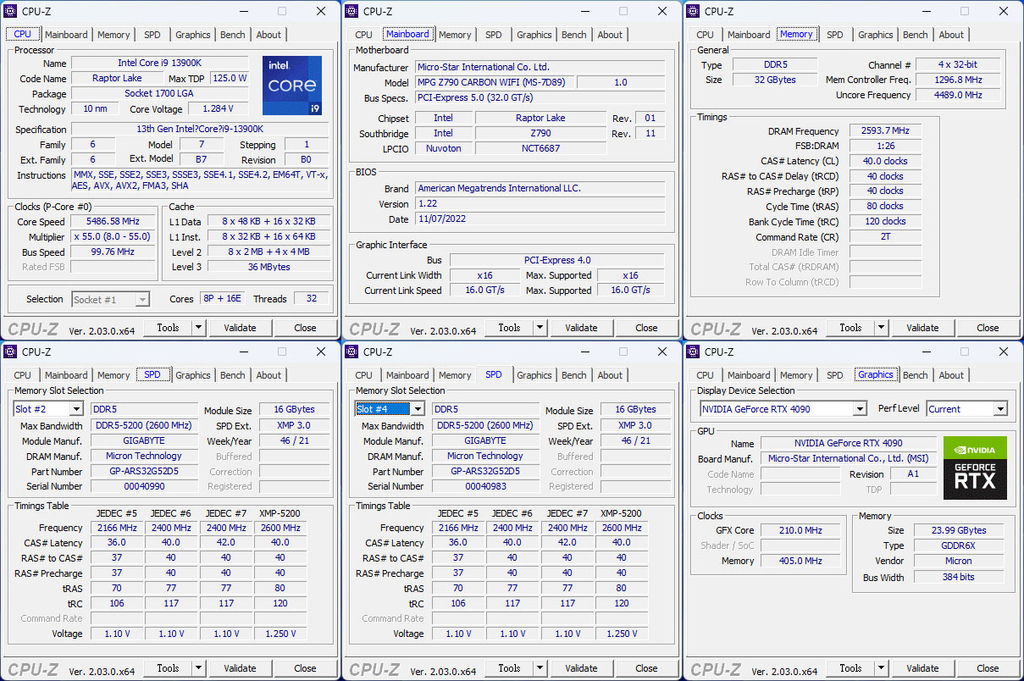Open the Slot #2 memory slot dropdown
The width and height of the screenshot is (1024, 681).
[76, 409]
